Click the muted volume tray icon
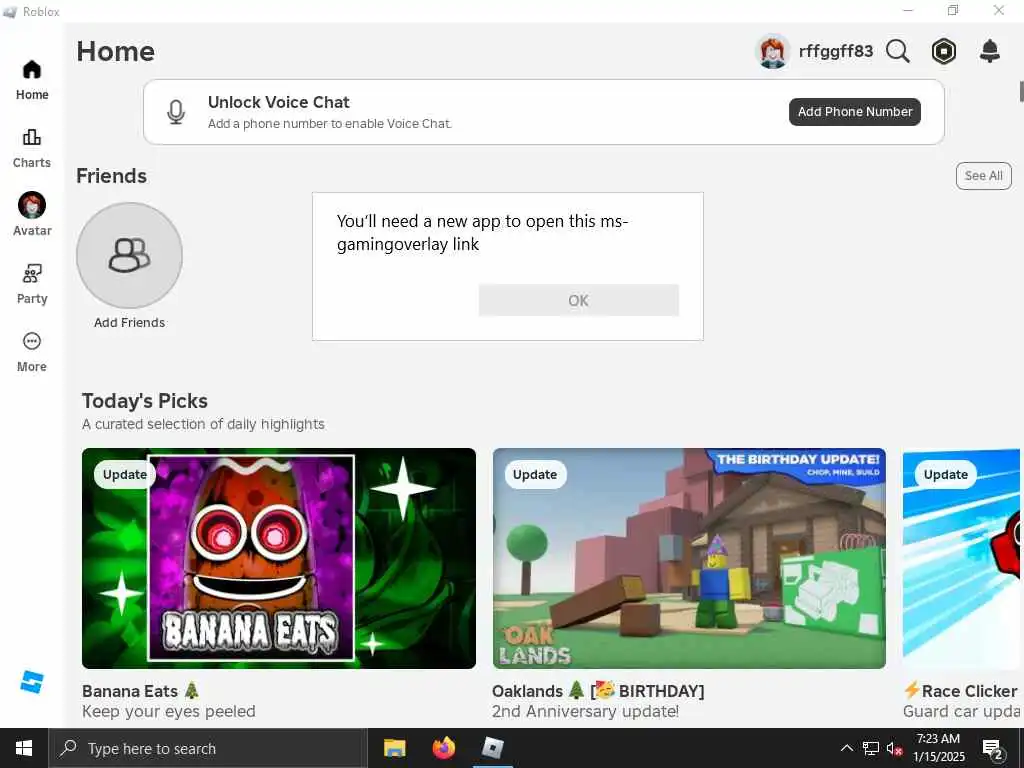The height and width of the screenshot is (768, 1024). (x=894, y=748)
